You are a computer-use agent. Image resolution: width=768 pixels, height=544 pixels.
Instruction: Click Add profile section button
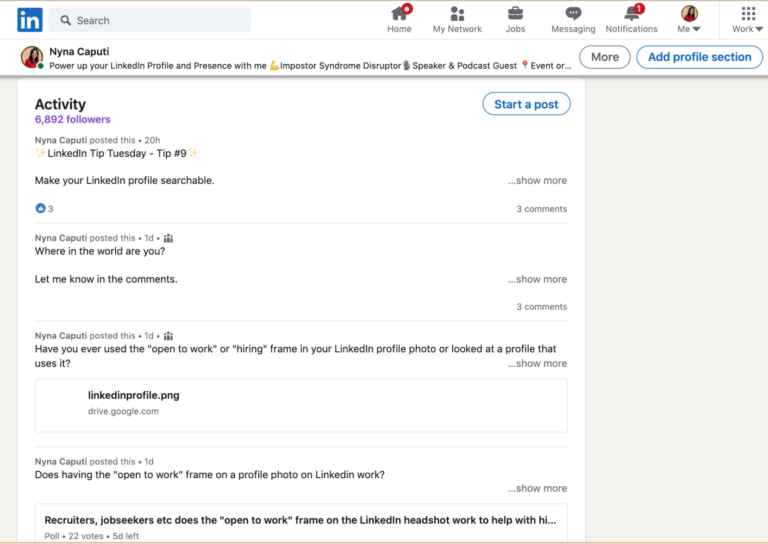pyautogui.click(x=699, y=57)
